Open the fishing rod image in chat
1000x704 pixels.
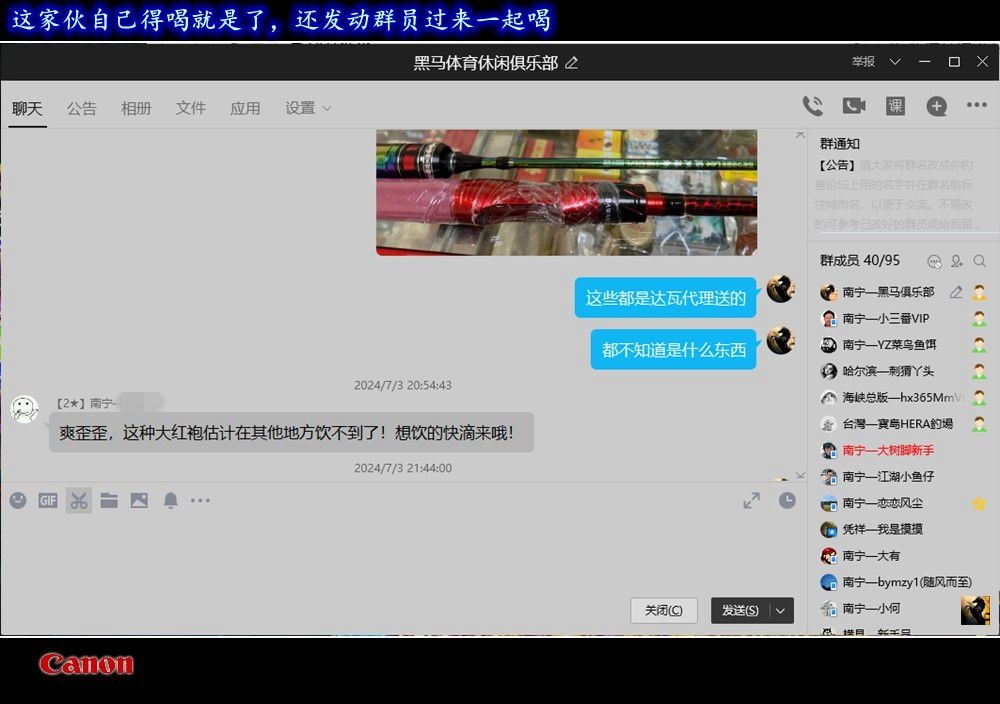tap(566, 193)
